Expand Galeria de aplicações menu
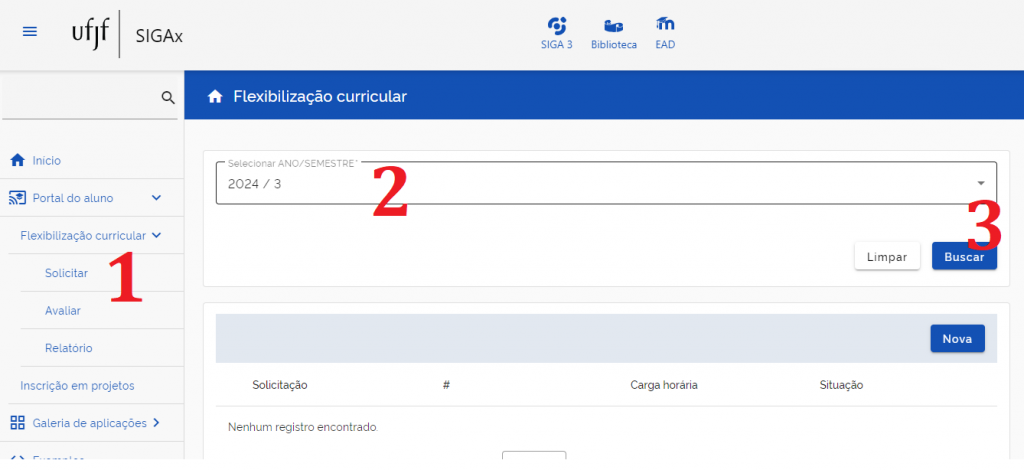The image size is (1024, 470). coord(156,423)
